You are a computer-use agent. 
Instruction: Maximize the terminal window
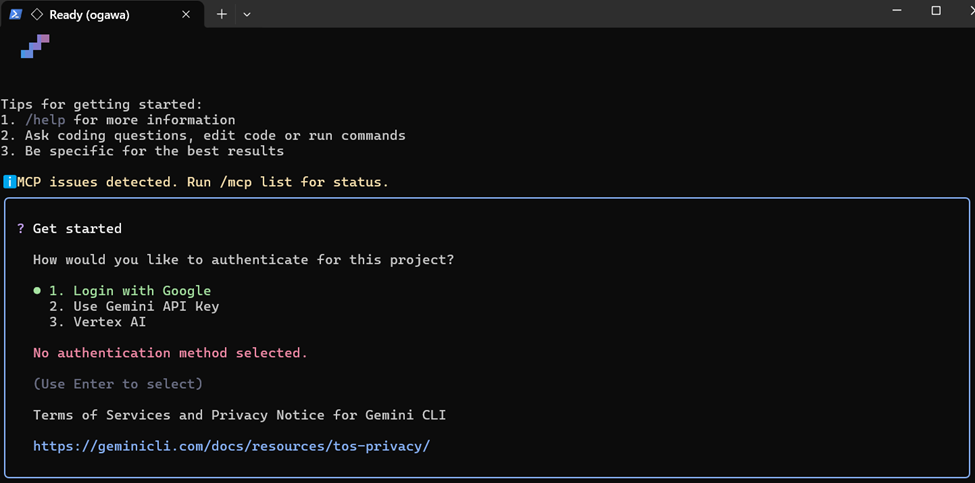[x=936, y=11]
